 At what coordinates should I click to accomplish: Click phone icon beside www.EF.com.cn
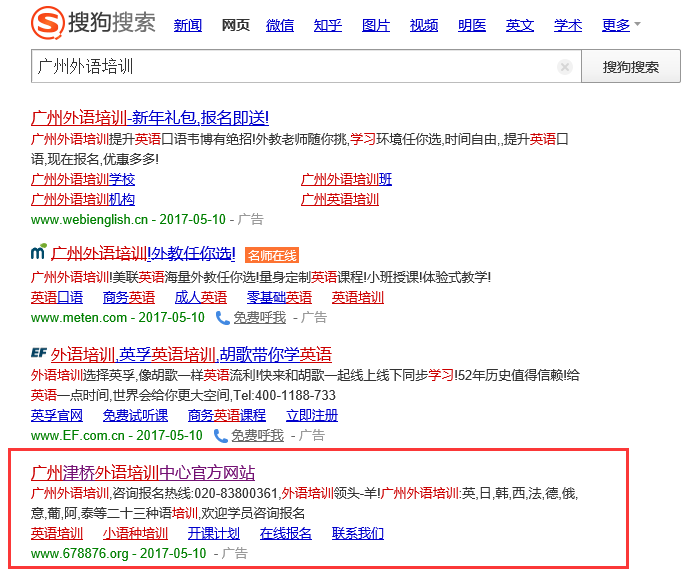[x=220, y=436]
